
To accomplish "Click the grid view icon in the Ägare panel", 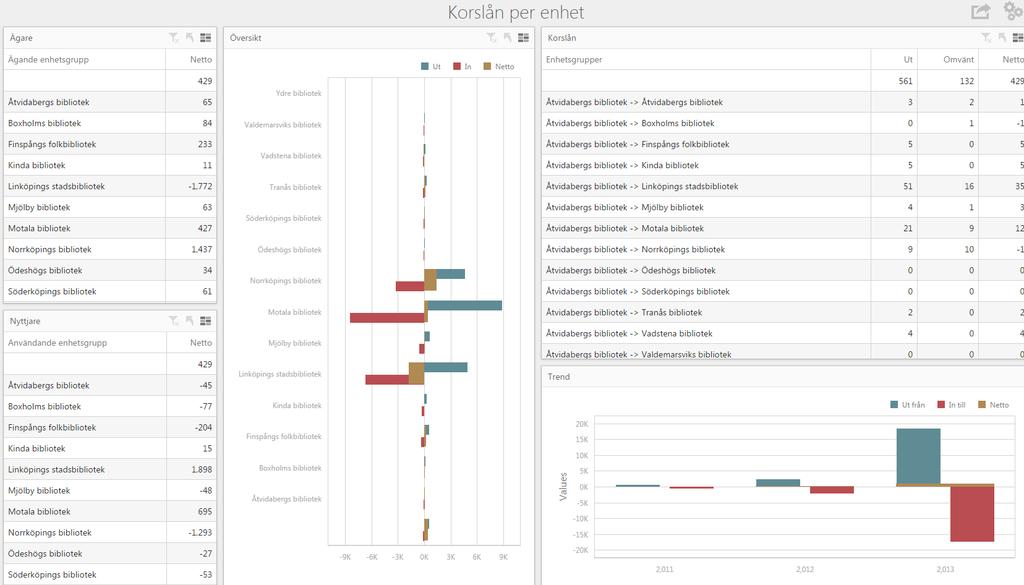I will click(206, 38).
